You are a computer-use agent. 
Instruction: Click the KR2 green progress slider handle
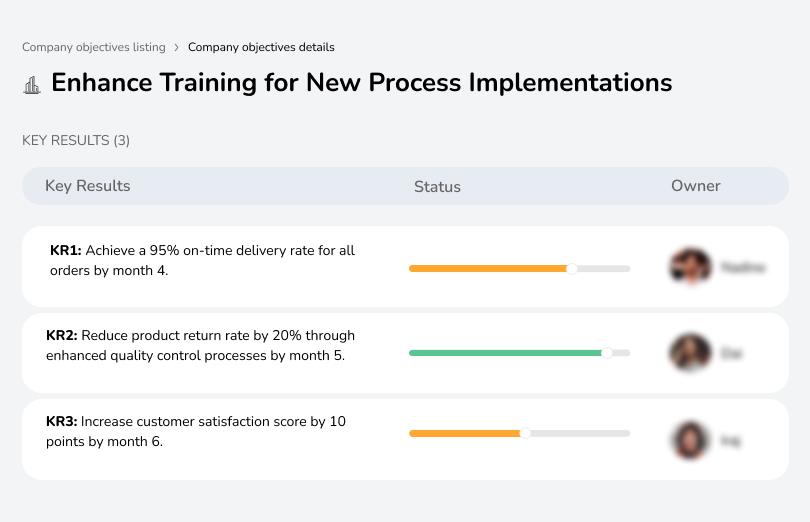click(x=607, y=353)
